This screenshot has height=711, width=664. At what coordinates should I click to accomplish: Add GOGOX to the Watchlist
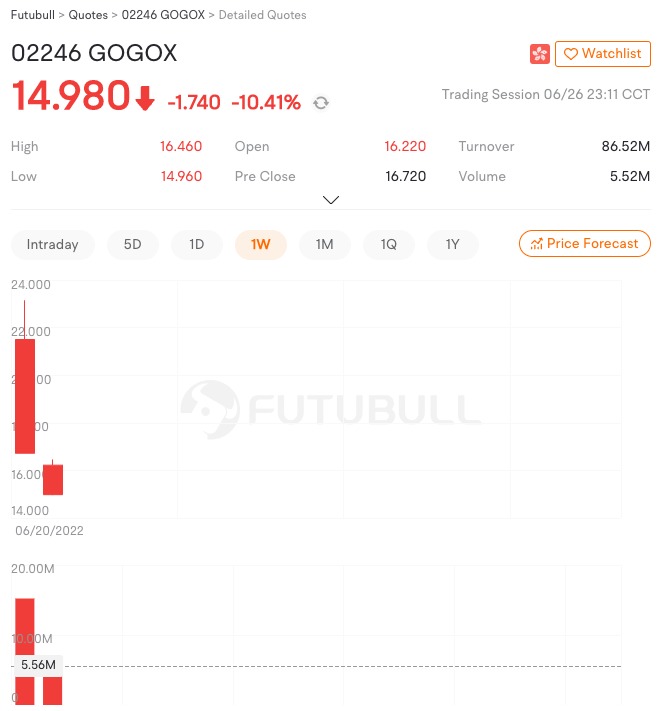(x=603, y=54)
